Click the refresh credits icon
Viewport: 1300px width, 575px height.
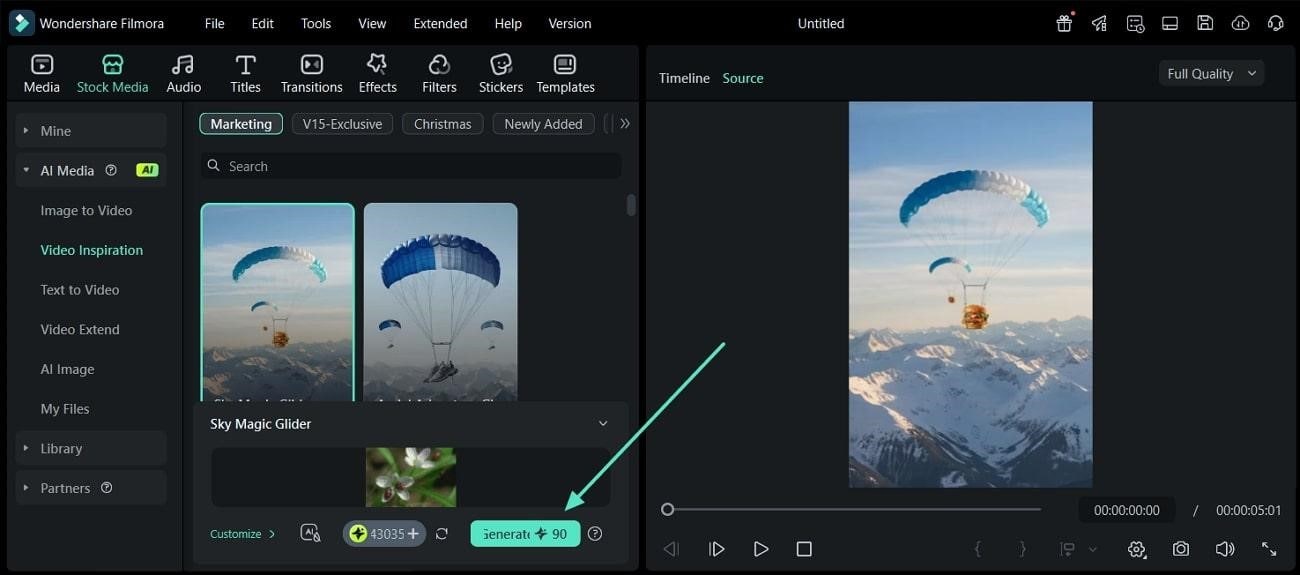pos(441,534)
